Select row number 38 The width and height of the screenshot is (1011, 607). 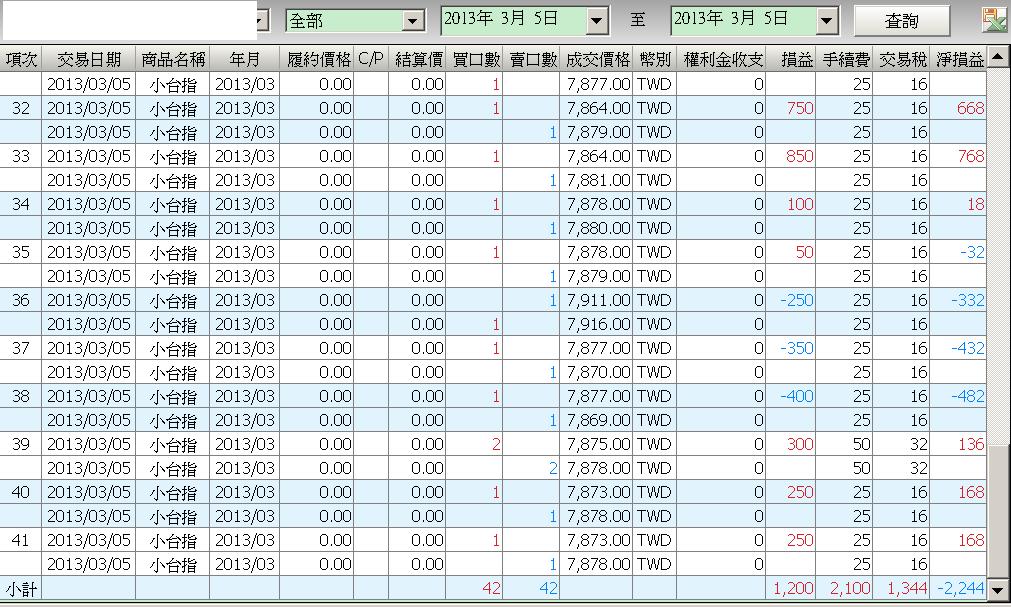tap(21, 396)
